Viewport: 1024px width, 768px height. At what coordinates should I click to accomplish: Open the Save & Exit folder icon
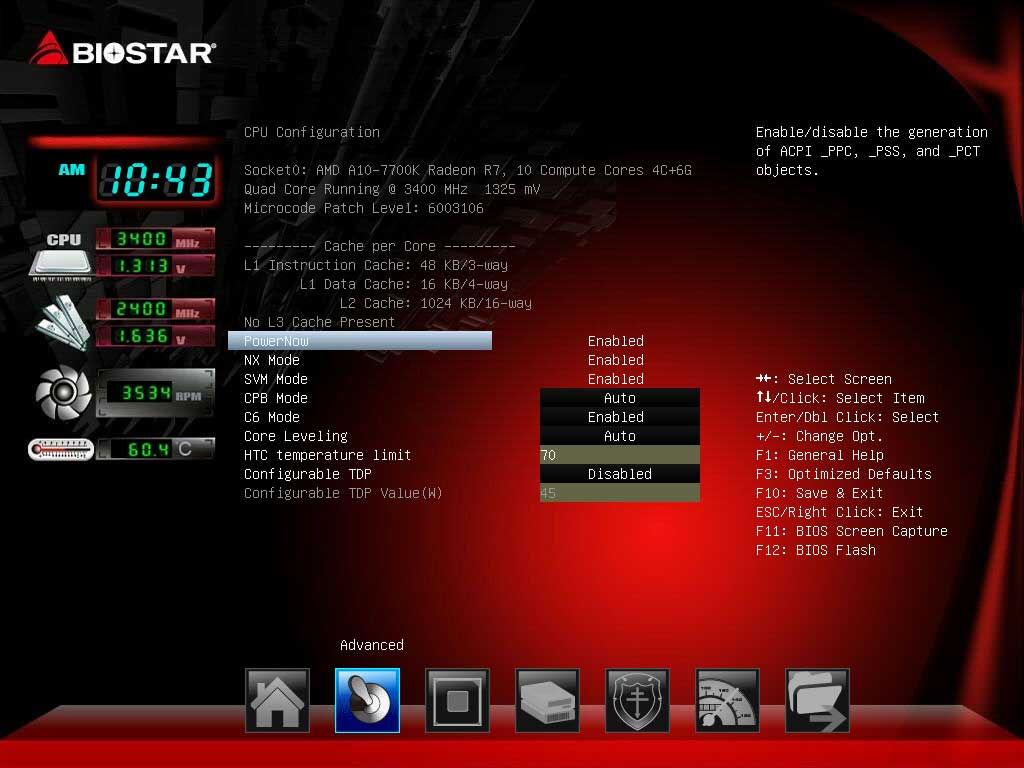click(818, 701)
